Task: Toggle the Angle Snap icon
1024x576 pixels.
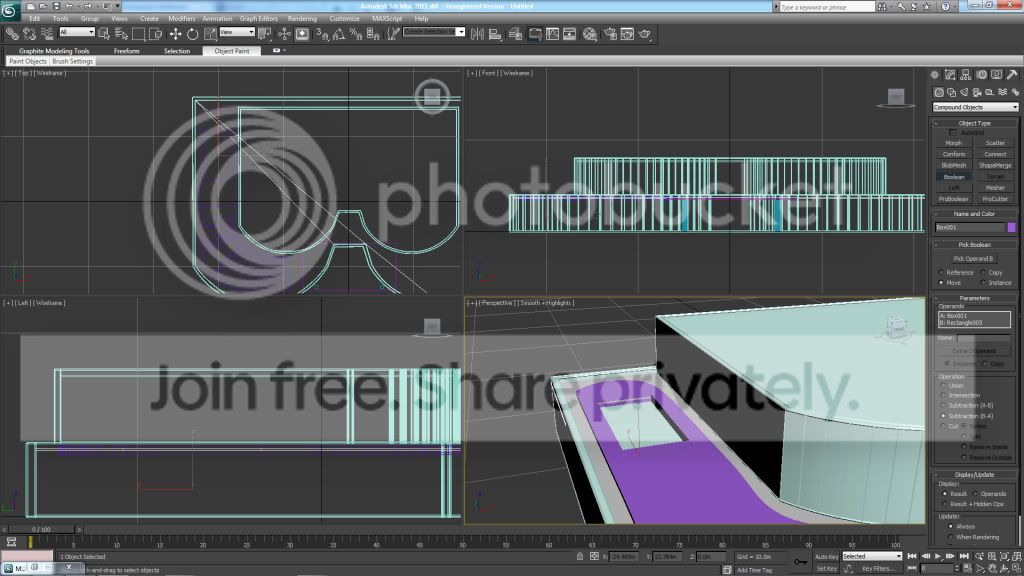Action: click(x=339, y=34)
